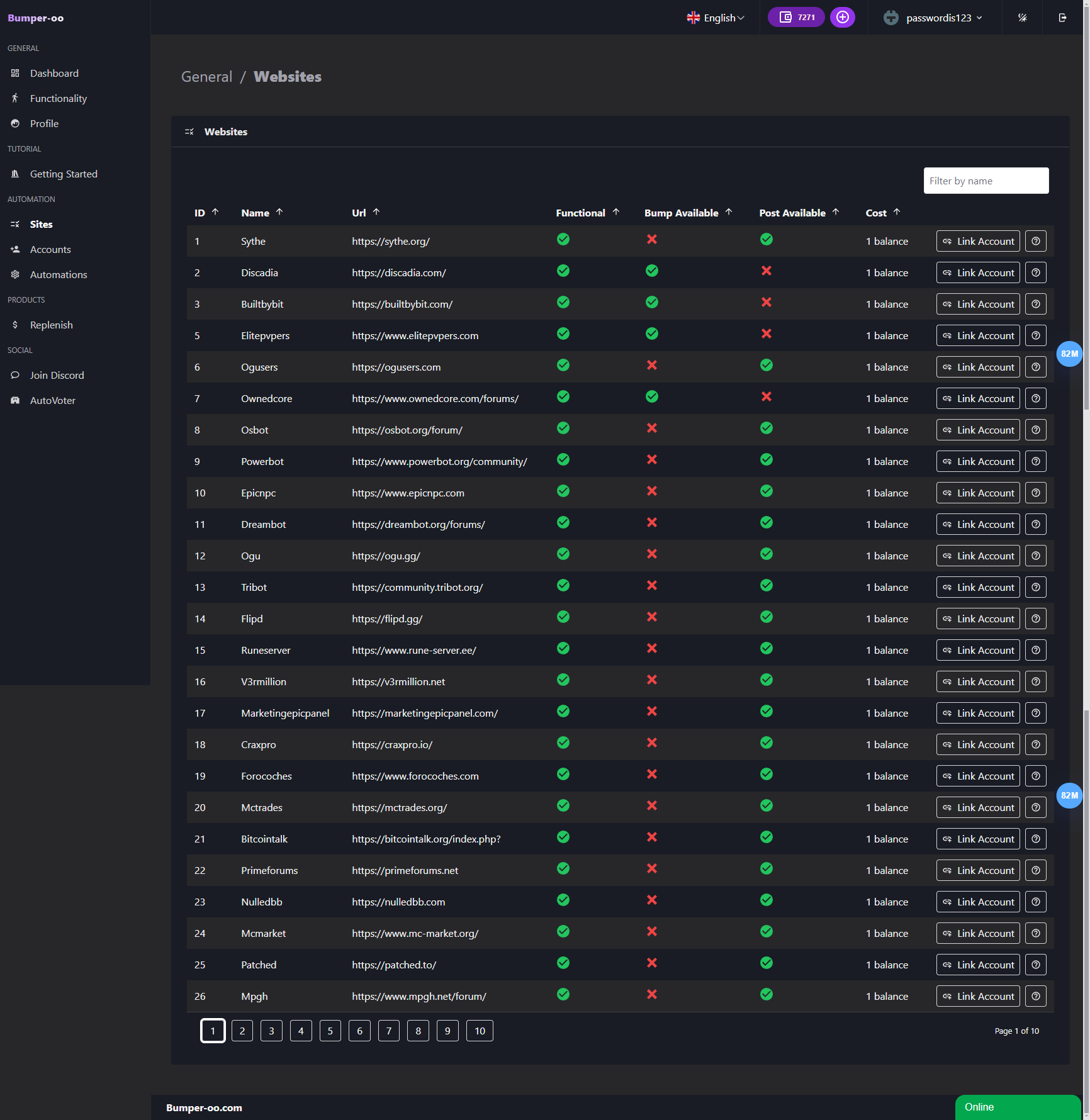
Task: Sort table by Url column arrow
Action: click(376, 212)
